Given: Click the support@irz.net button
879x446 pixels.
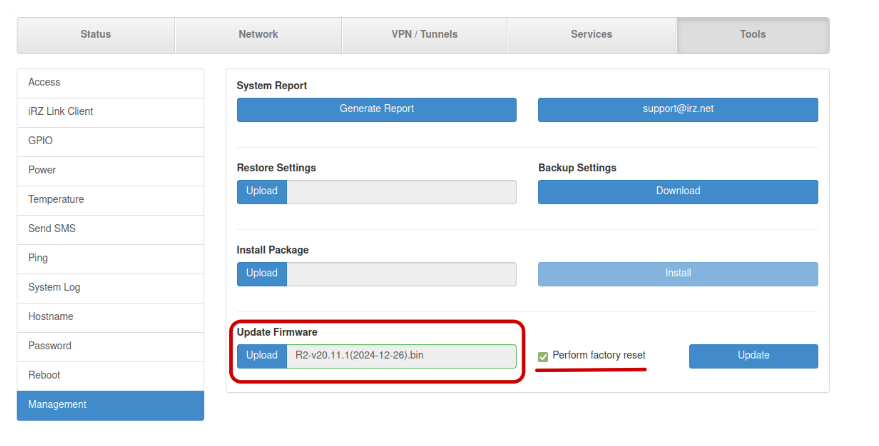Looking at the screenshot, I should [x=677, y=109].
